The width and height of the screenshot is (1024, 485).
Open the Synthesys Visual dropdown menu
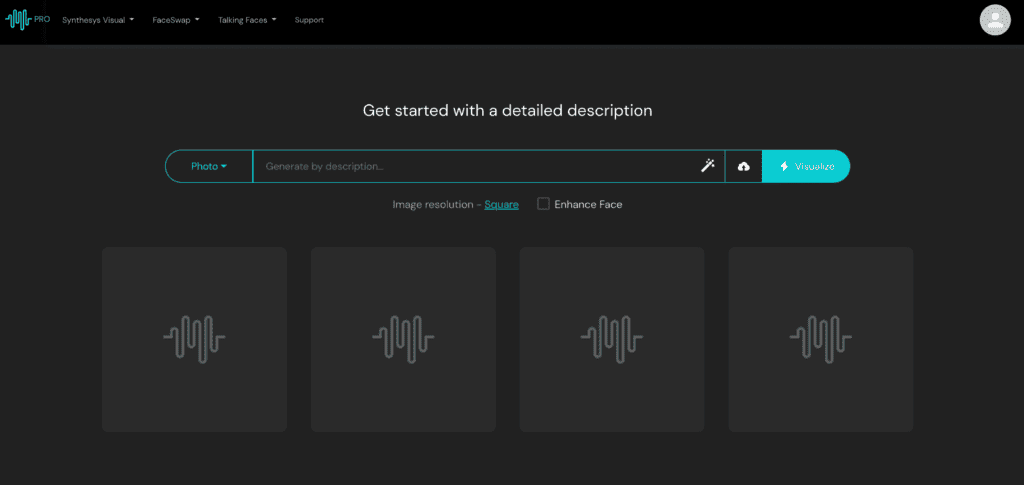[98, 20]
